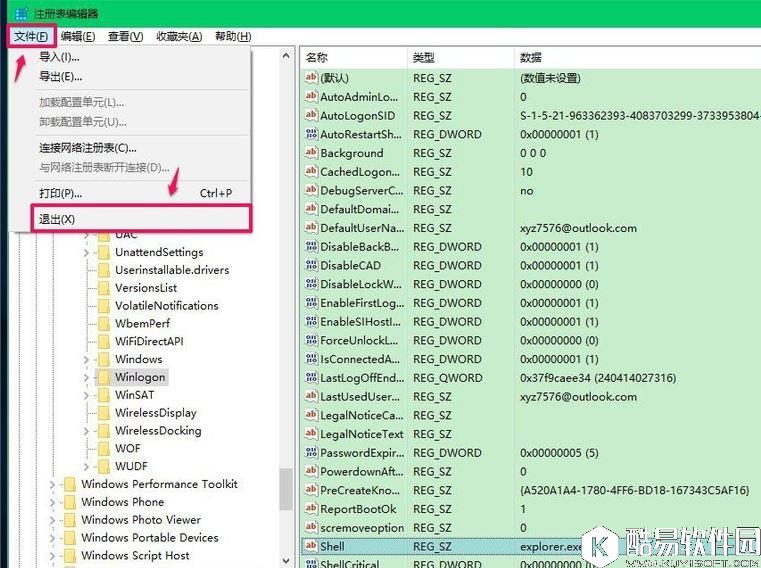Click the DebugServerC string value icon
Viewport: 761px width, 568px height.
pyautogui.click(x=311, y=190)
